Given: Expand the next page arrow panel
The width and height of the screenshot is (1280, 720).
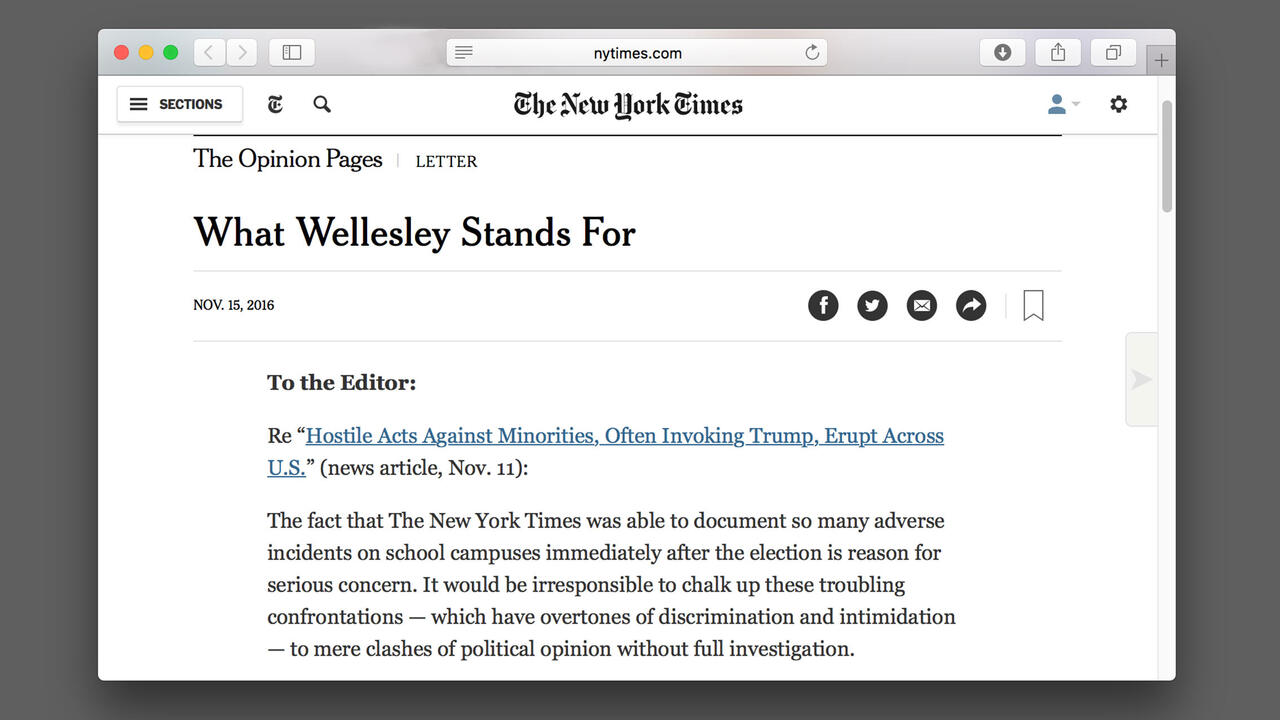Looking at the screenshot, I should click(x=1141, y=379).
